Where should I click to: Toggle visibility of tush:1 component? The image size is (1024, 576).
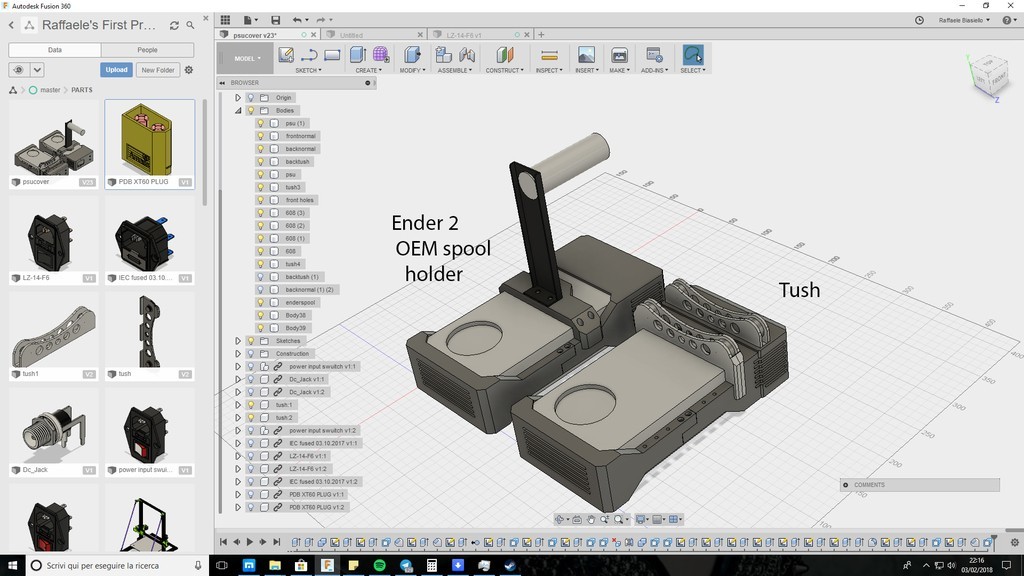point(250,405)
